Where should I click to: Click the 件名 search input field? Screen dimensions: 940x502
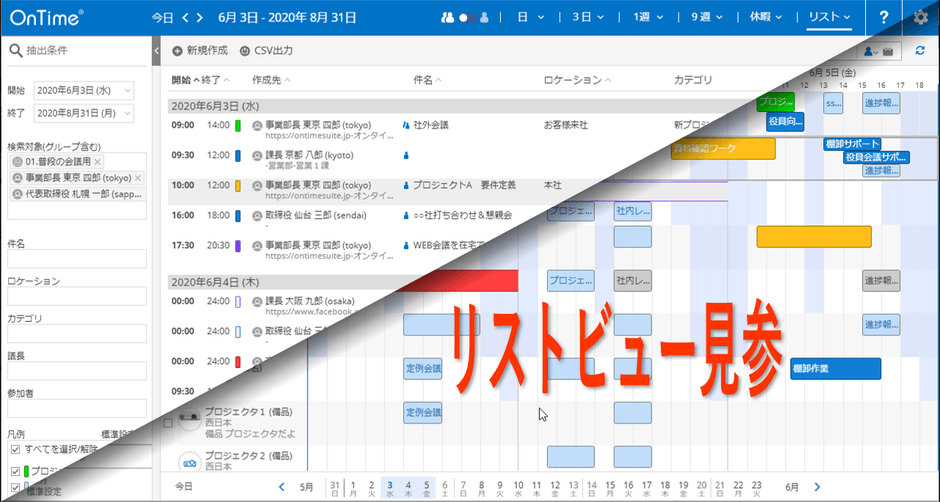pyautogui.click(x=76, y=260)
